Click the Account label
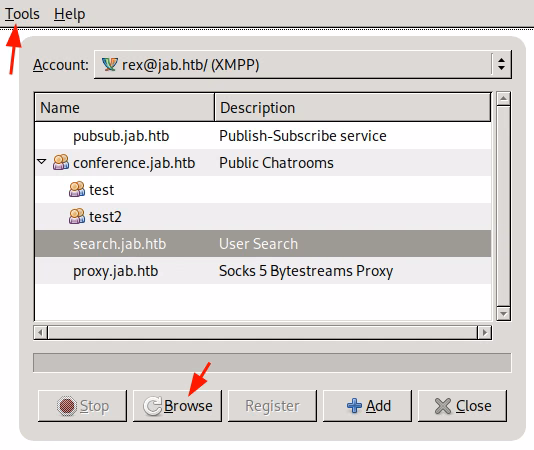The image size is (534, 450). (x=61, y=65)
